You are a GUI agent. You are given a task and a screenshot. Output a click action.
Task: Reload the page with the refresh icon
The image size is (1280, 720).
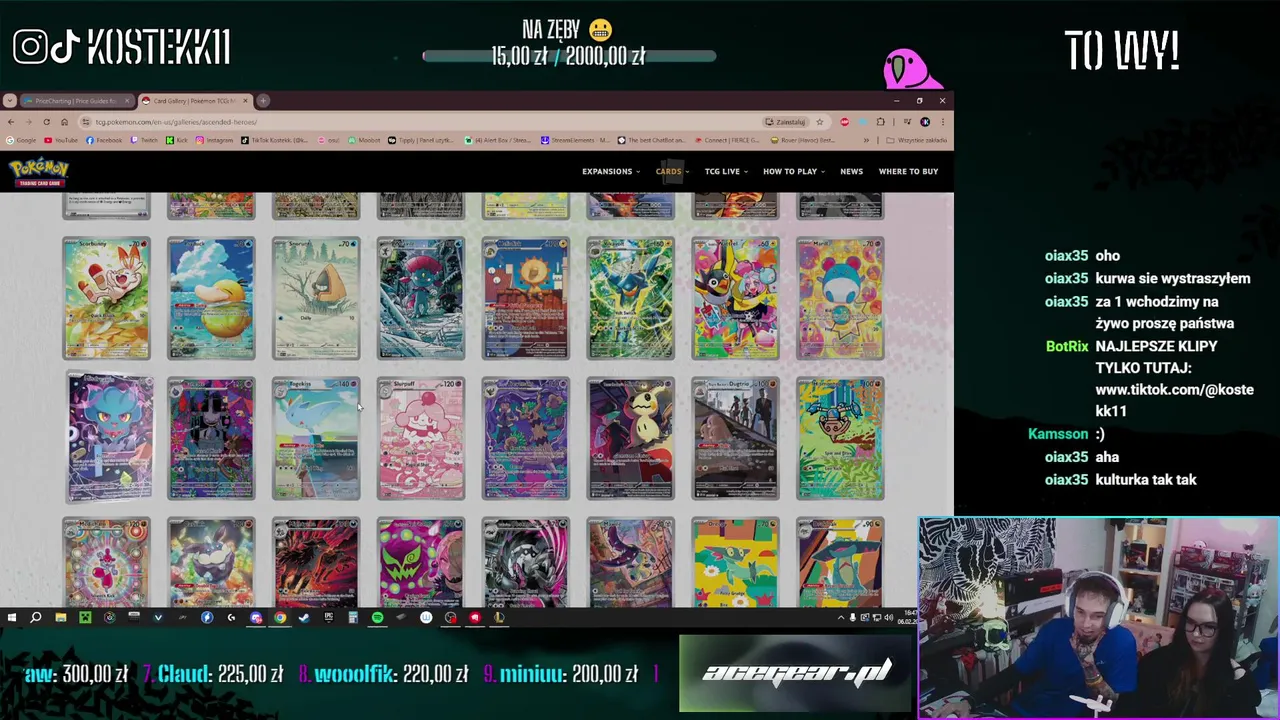pyautogui.click(x=46, y=122)
